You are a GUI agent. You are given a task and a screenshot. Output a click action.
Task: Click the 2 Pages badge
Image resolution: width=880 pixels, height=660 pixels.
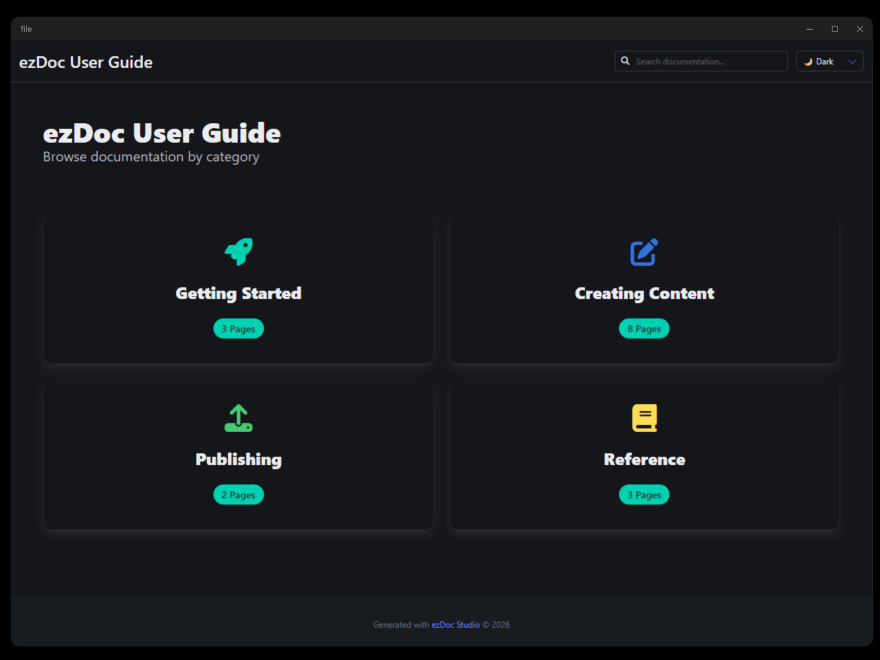pyautogui.click(x=238, y=494)
